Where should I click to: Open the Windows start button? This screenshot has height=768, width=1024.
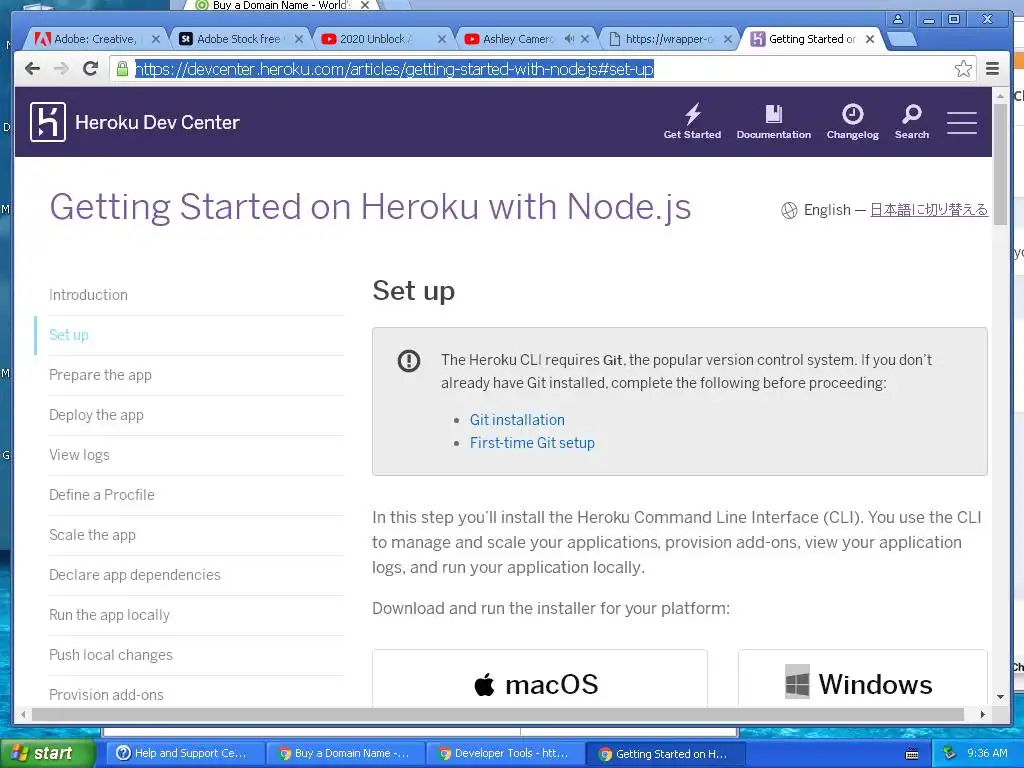pyautogui.click(x=47, y=753)
